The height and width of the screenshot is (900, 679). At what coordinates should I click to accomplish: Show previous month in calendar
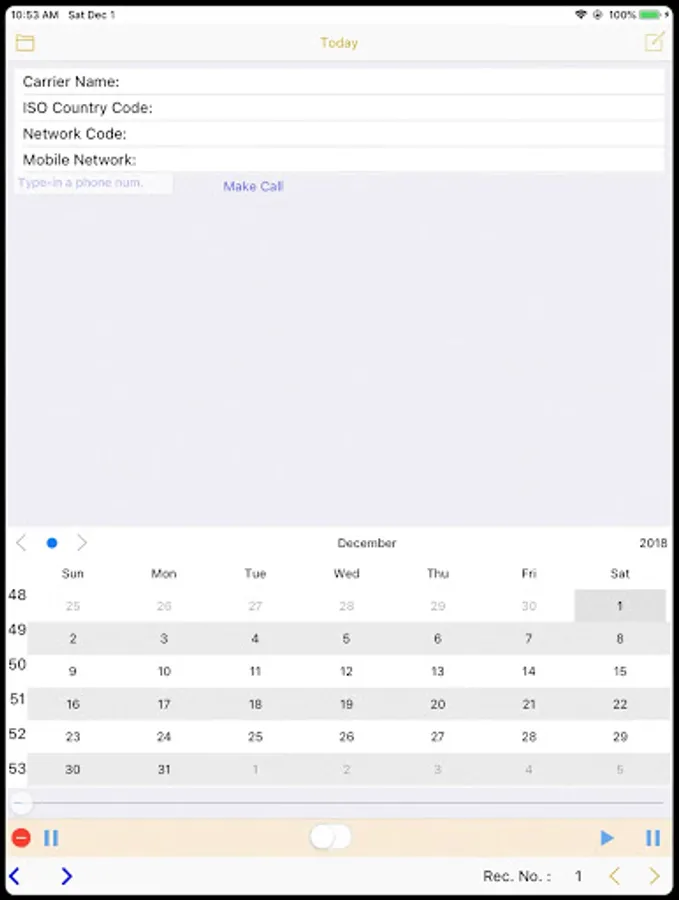pyautogui.click(x=21, y=543)
